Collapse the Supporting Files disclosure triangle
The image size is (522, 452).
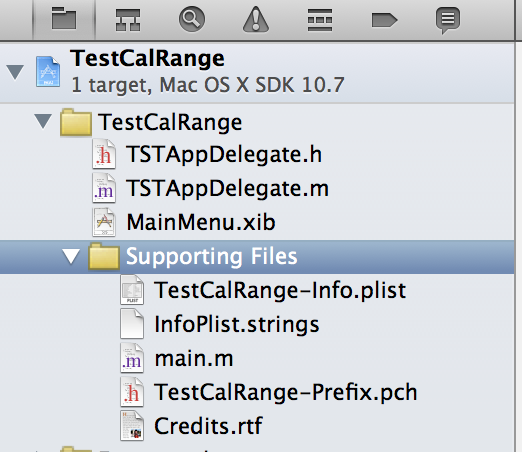point(71,257)
